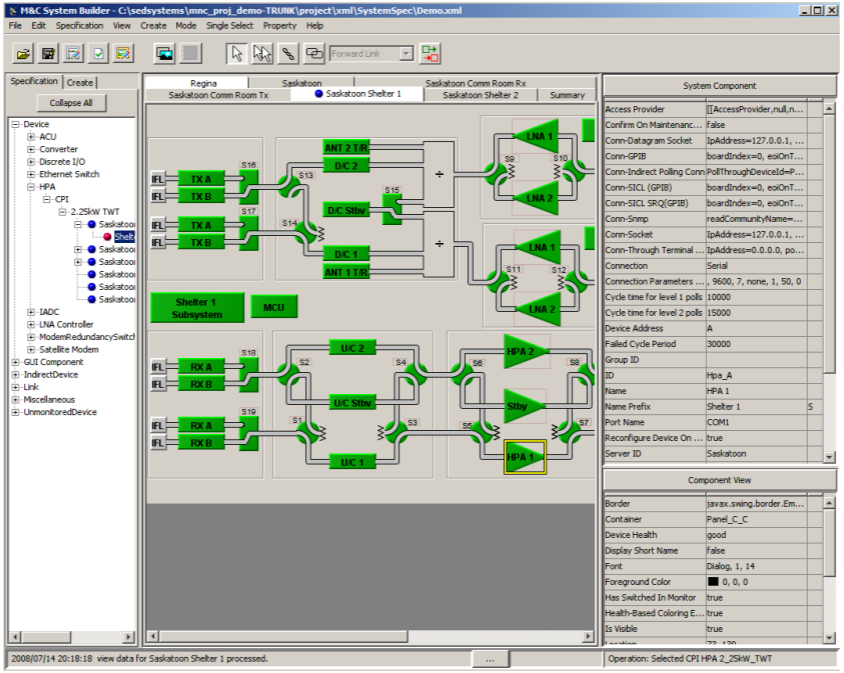The height and width of the screenshot is (673, 844).
Task: Click the diagram horizontal scrollbar
Action: (x=283, y=636)
